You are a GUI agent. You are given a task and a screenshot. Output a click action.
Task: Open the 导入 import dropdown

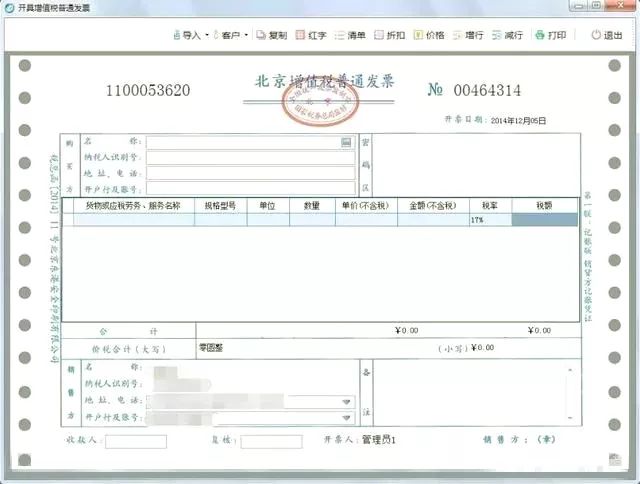(207, 36)
